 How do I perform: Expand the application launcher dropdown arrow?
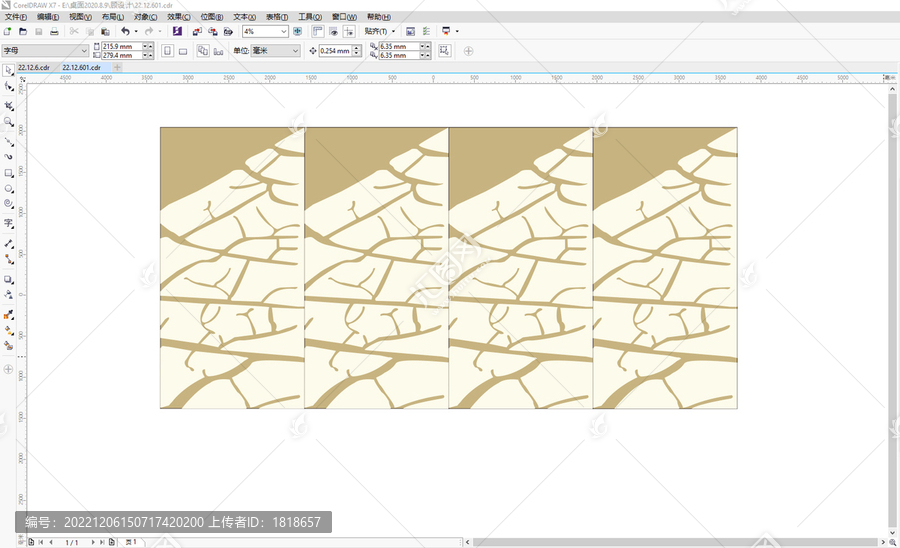coord(457,32)
